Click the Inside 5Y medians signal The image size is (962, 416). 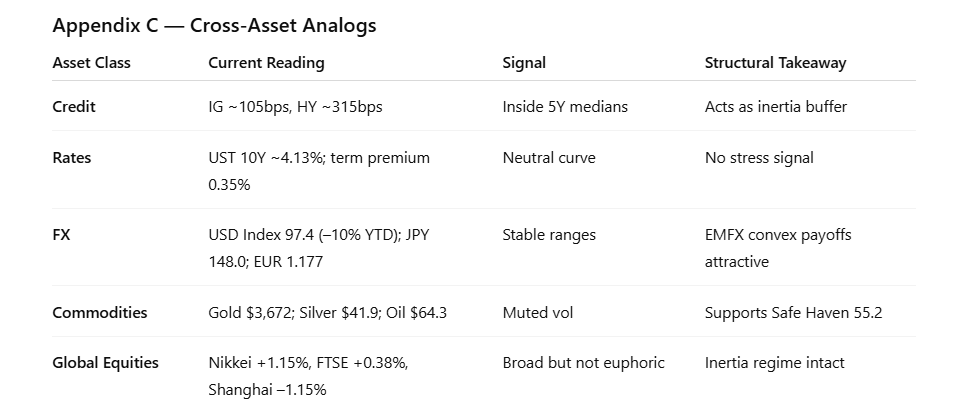pyautogui.click(x=565, y=106)
